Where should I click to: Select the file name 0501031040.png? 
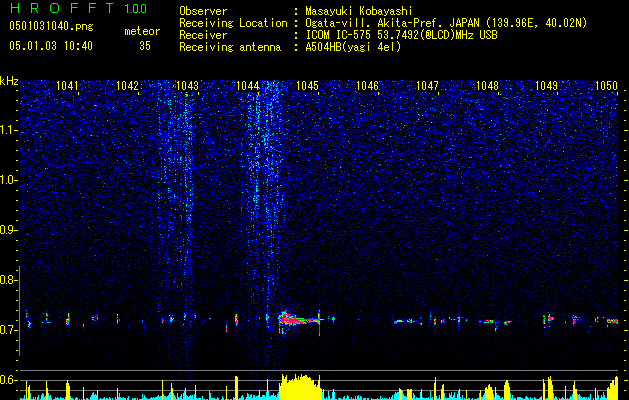coord(51,27)
